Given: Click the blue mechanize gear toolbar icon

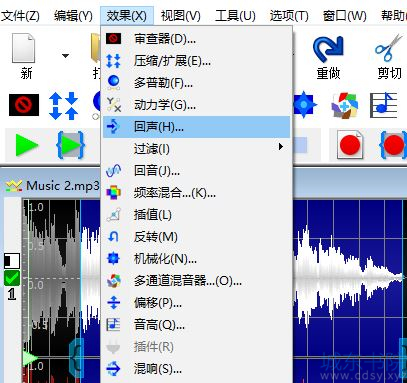Looking at the screenshot, I should 304,105.
